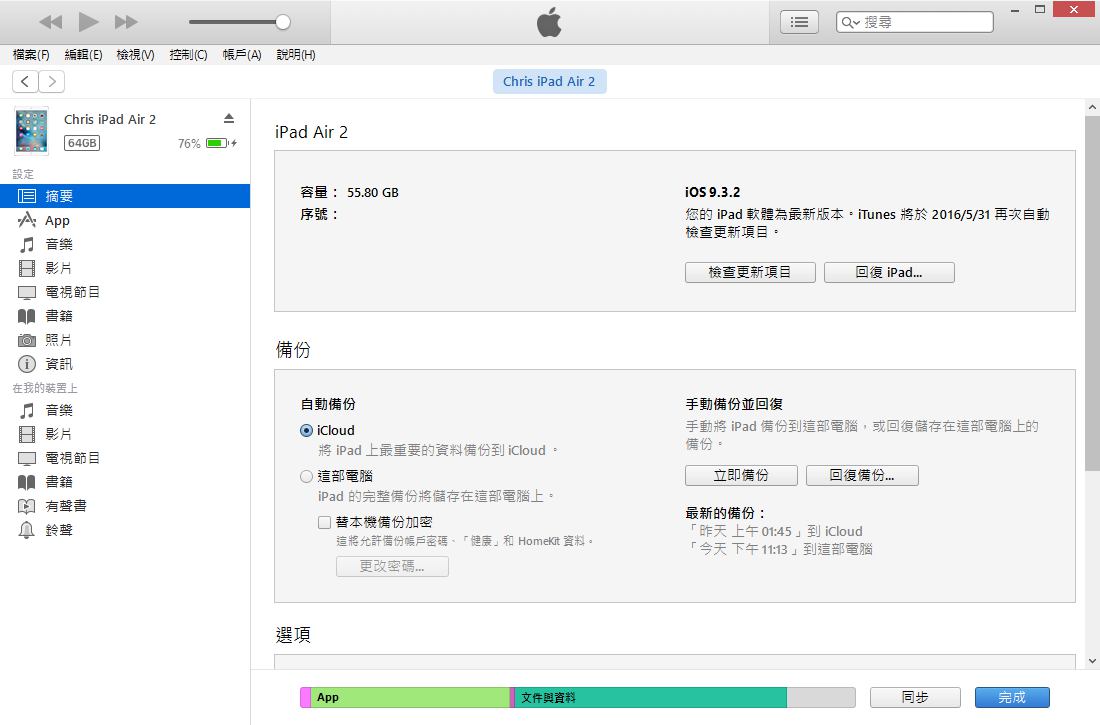Click the rewind previous track icon
Image resolution: width=1100 pixels, height=725 pixels.
pos(50,22)
